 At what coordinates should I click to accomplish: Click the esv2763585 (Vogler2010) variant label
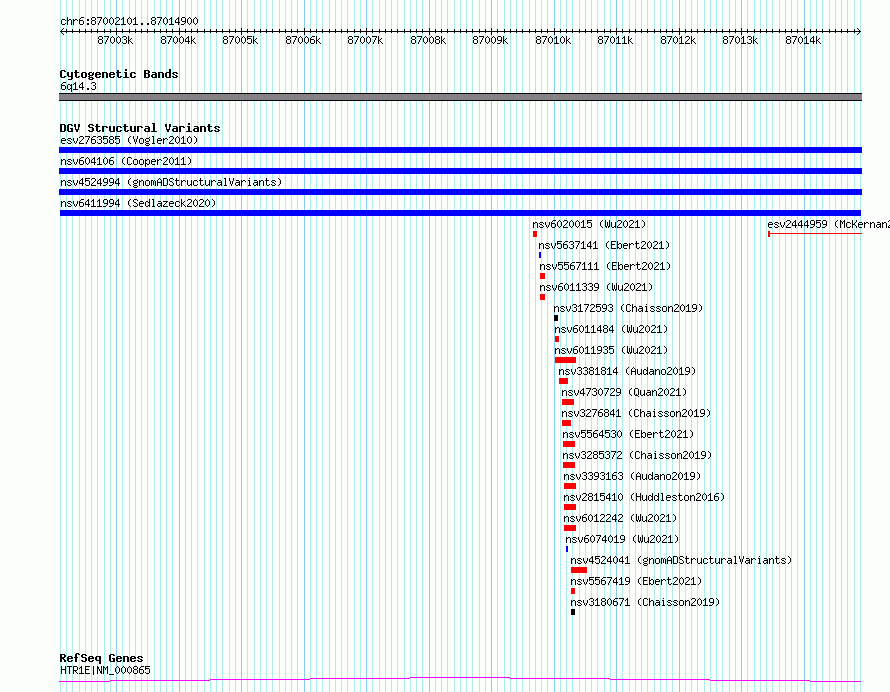129,140
